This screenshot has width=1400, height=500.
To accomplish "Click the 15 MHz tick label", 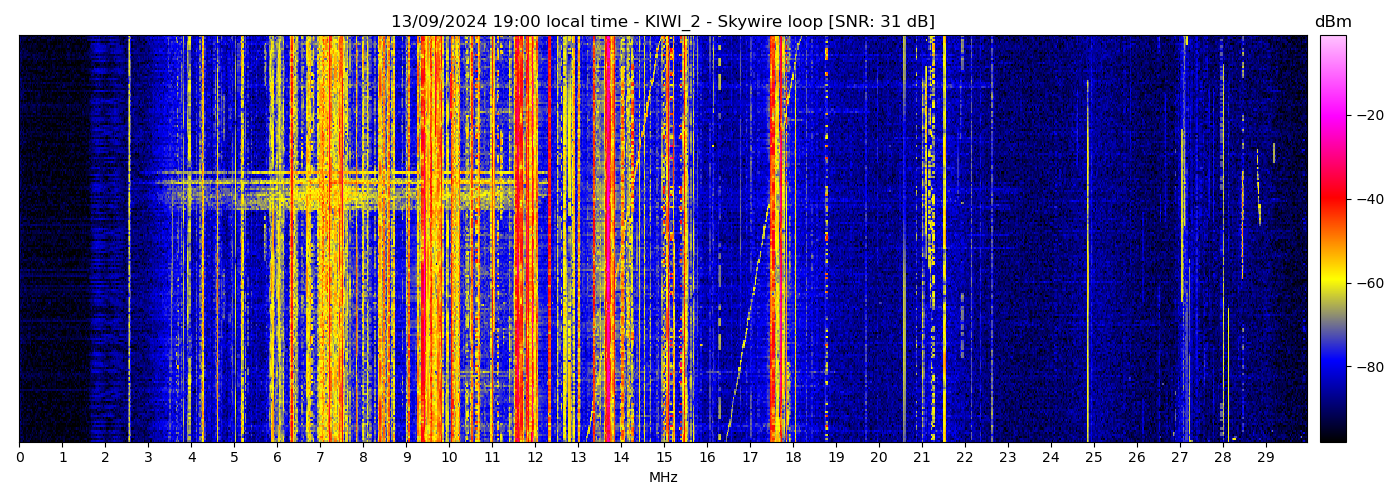I will (x=664, y=458).
